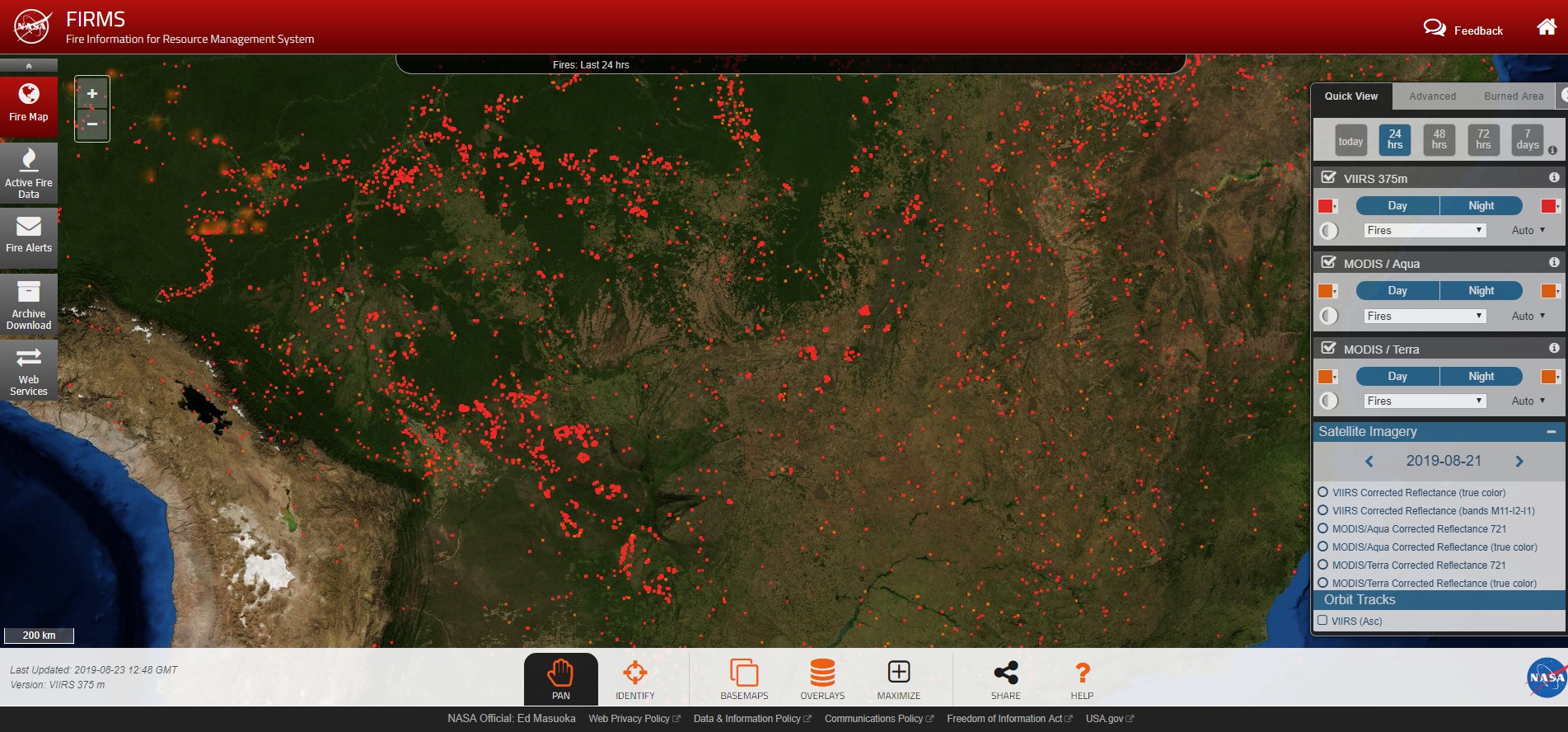Open VIIRS 375m Fires dropdown

1425,231
